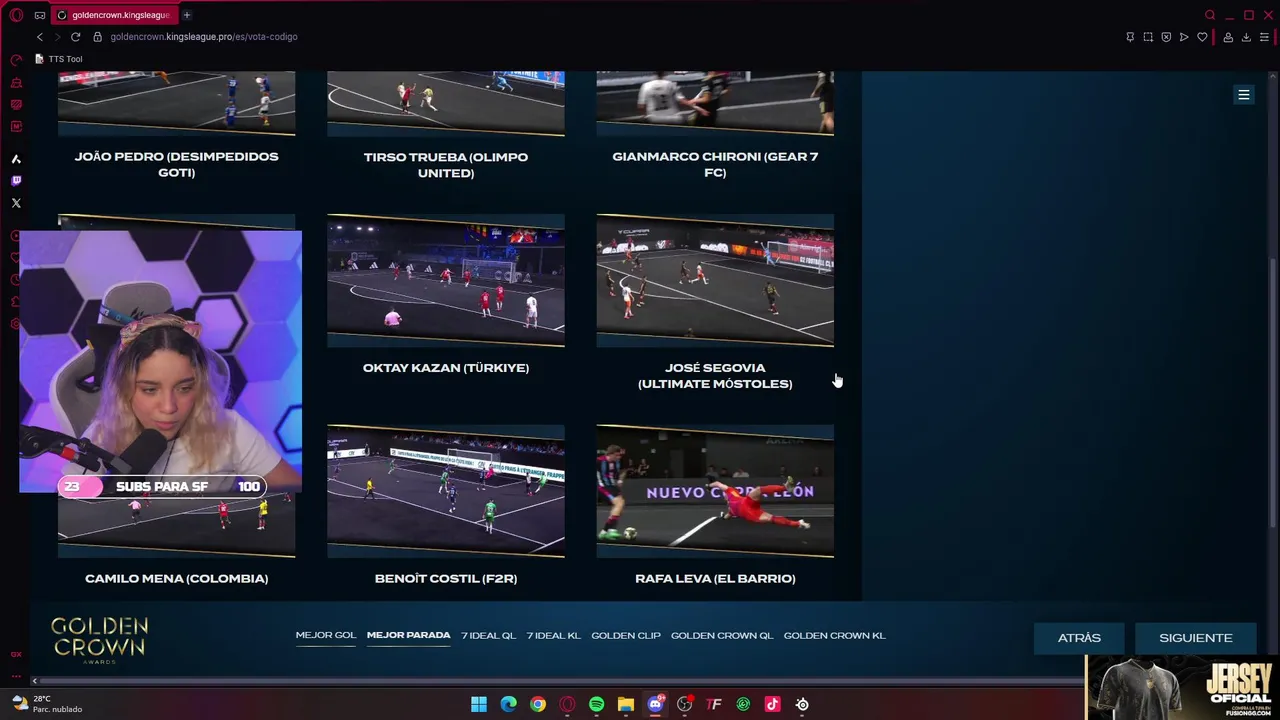Open X (Twitter) in sidebar
Viewport: 1280px width, 720px height.
click(16, 203)
